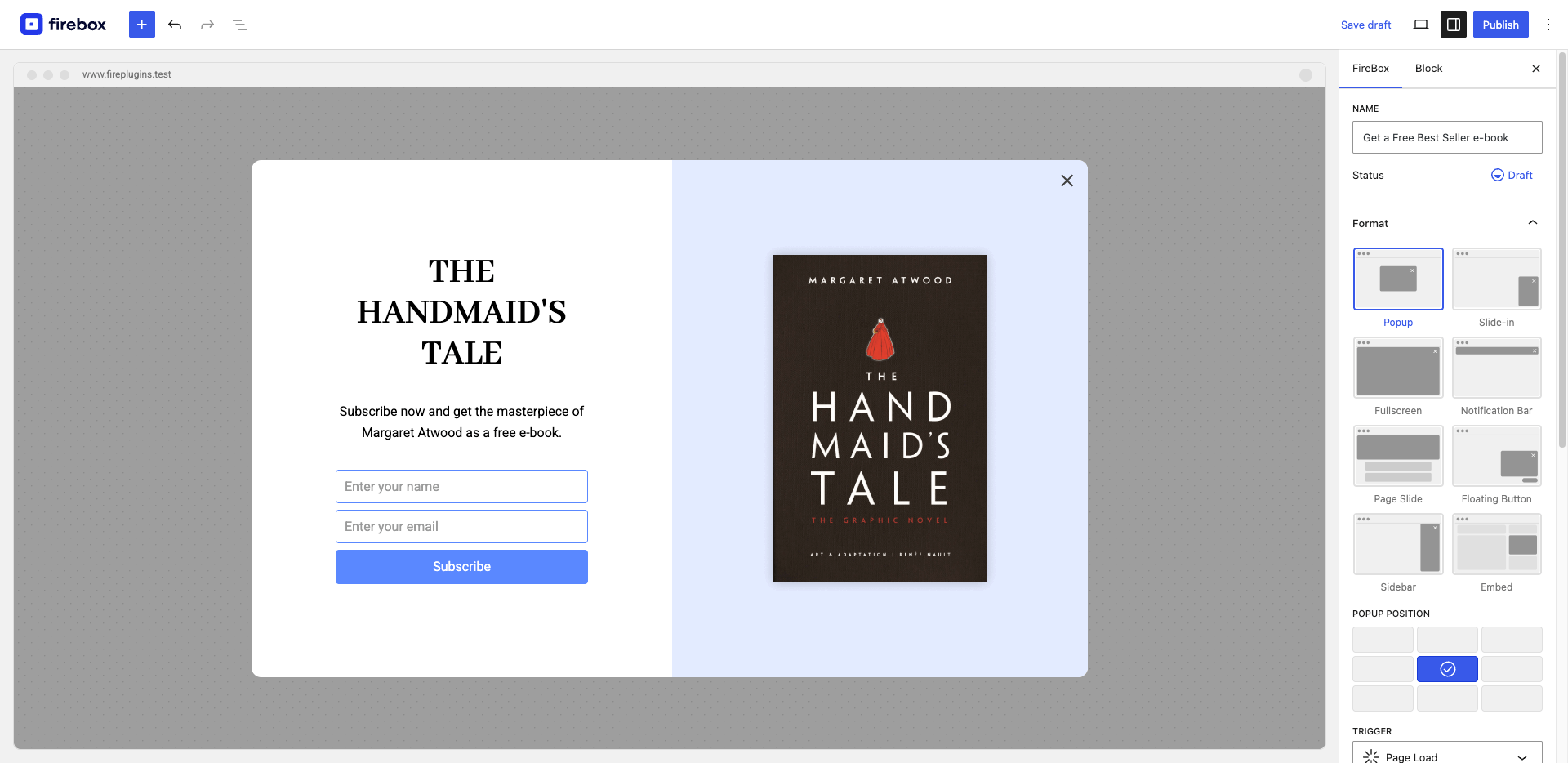
Task: Close the settings sidebar
Action: pos(1536,69)
